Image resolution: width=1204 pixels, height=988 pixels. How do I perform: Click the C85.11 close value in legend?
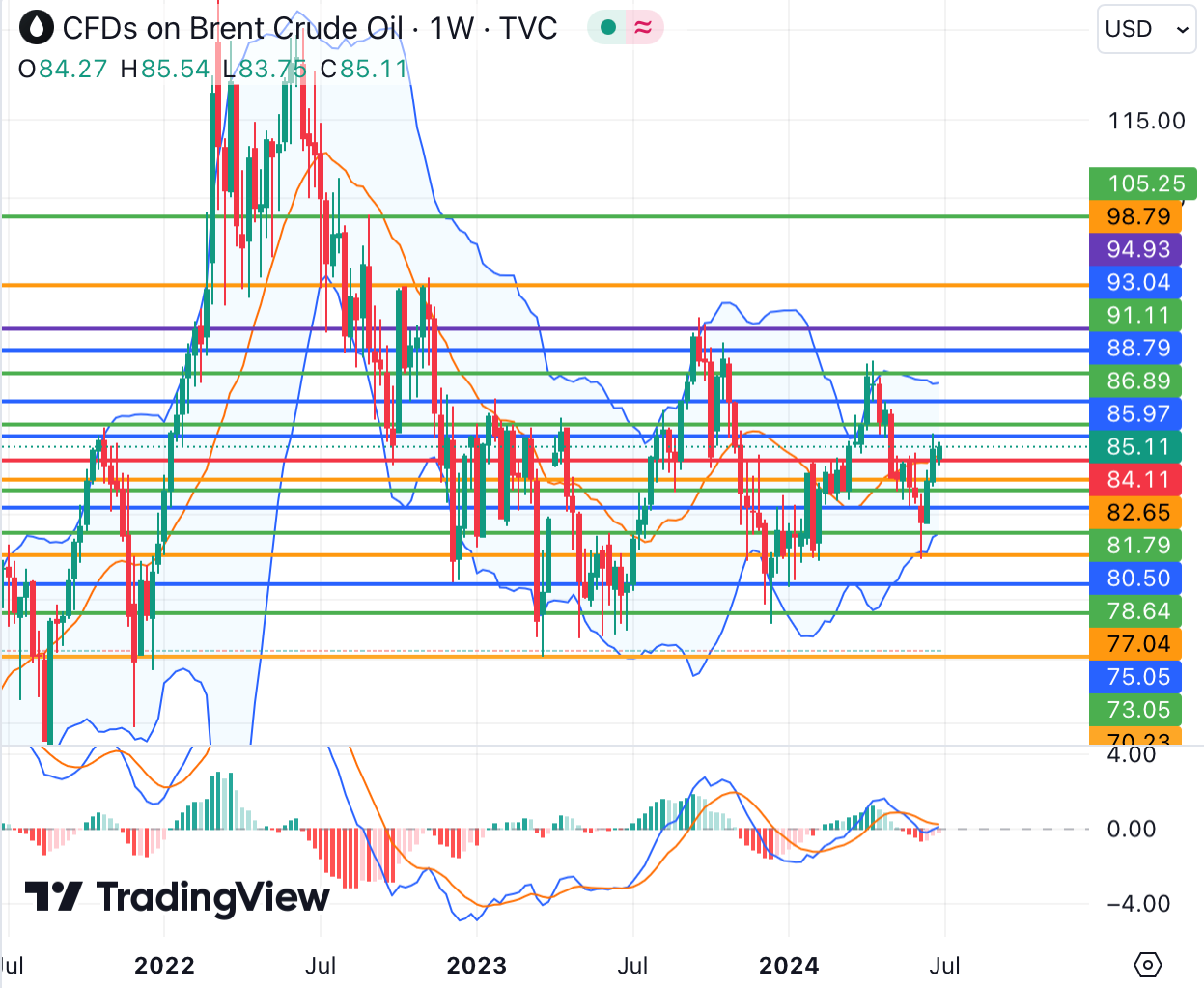click(x=364, y=69)
